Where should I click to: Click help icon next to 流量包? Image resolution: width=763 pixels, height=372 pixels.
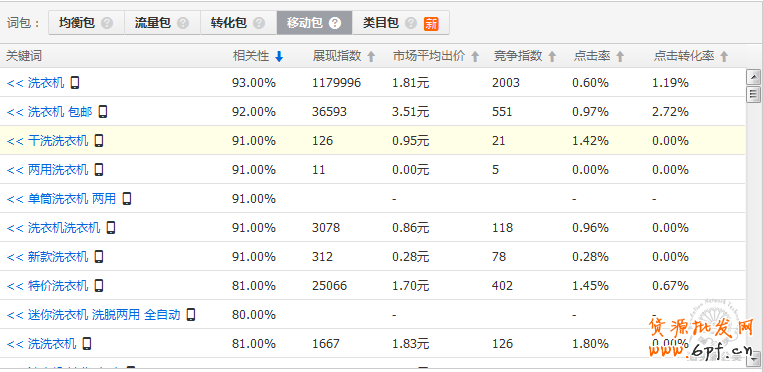182,23
